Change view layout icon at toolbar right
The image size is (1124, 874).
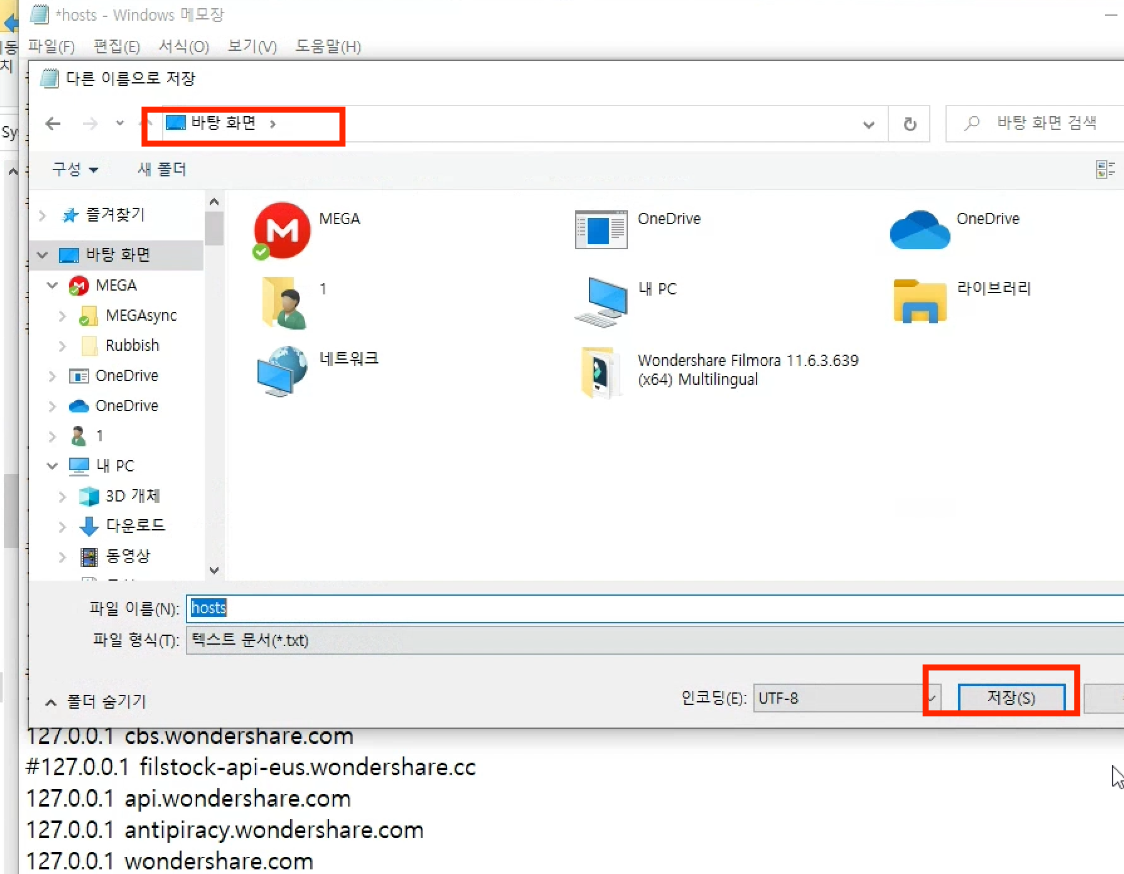coord(1105,169)
